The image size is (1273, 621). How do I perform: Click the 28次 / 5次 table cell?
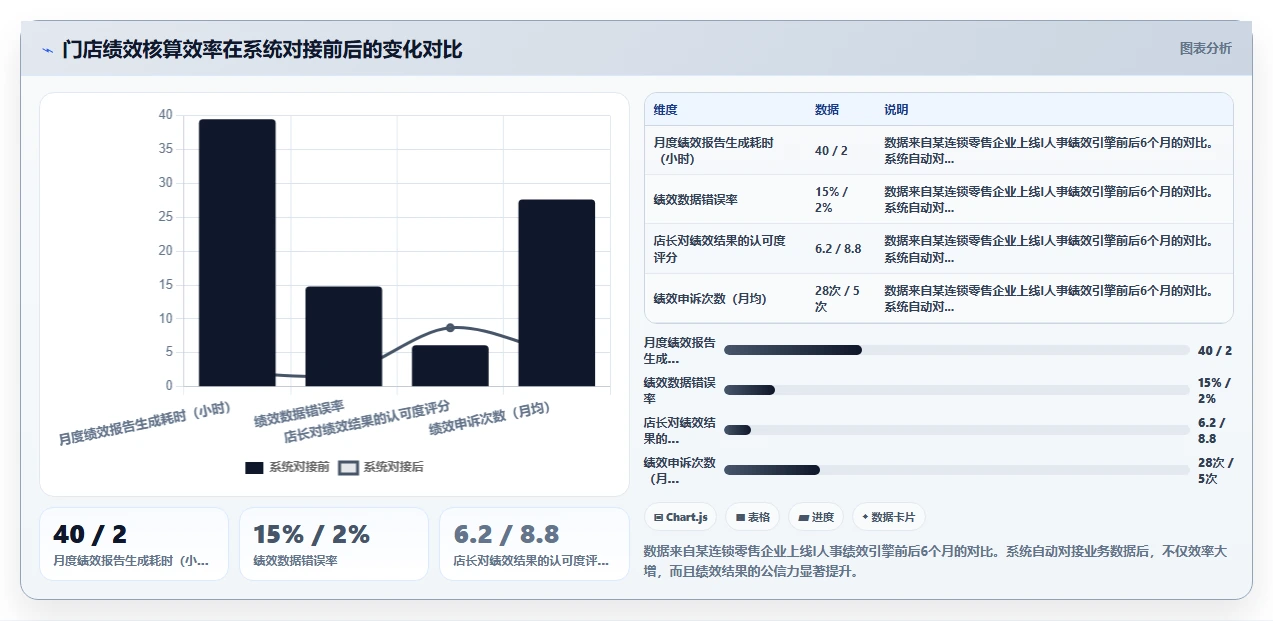coord(837,298)
